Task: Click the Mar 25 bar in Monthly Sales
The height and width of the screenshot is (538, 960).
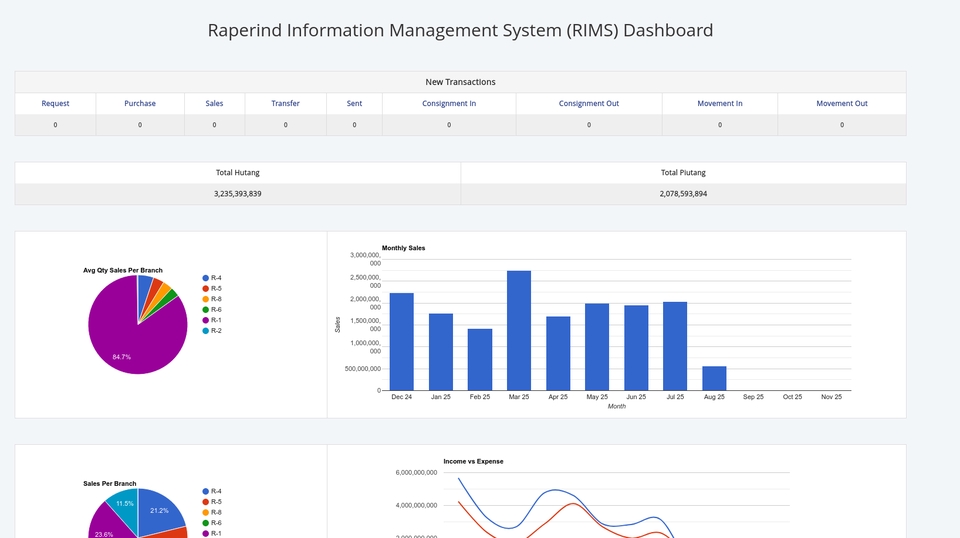Action: [519, 330]
